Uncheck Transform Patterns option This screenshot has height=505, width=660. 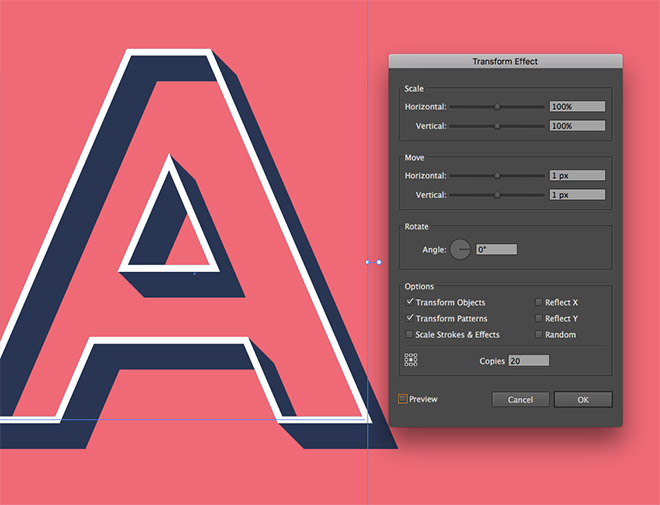tap(410, 318)
